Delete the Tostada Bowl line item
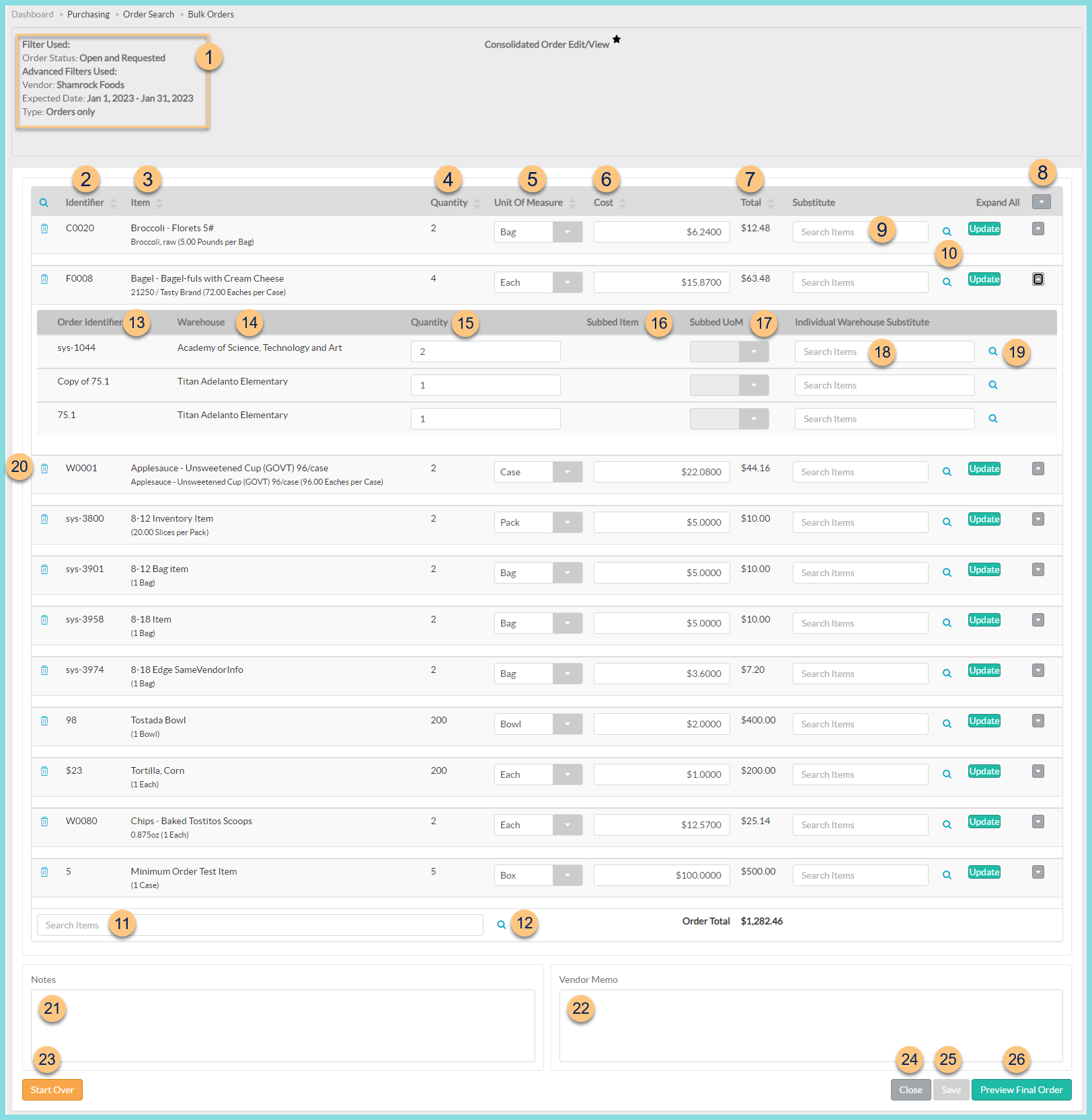 tap(44, 720)
